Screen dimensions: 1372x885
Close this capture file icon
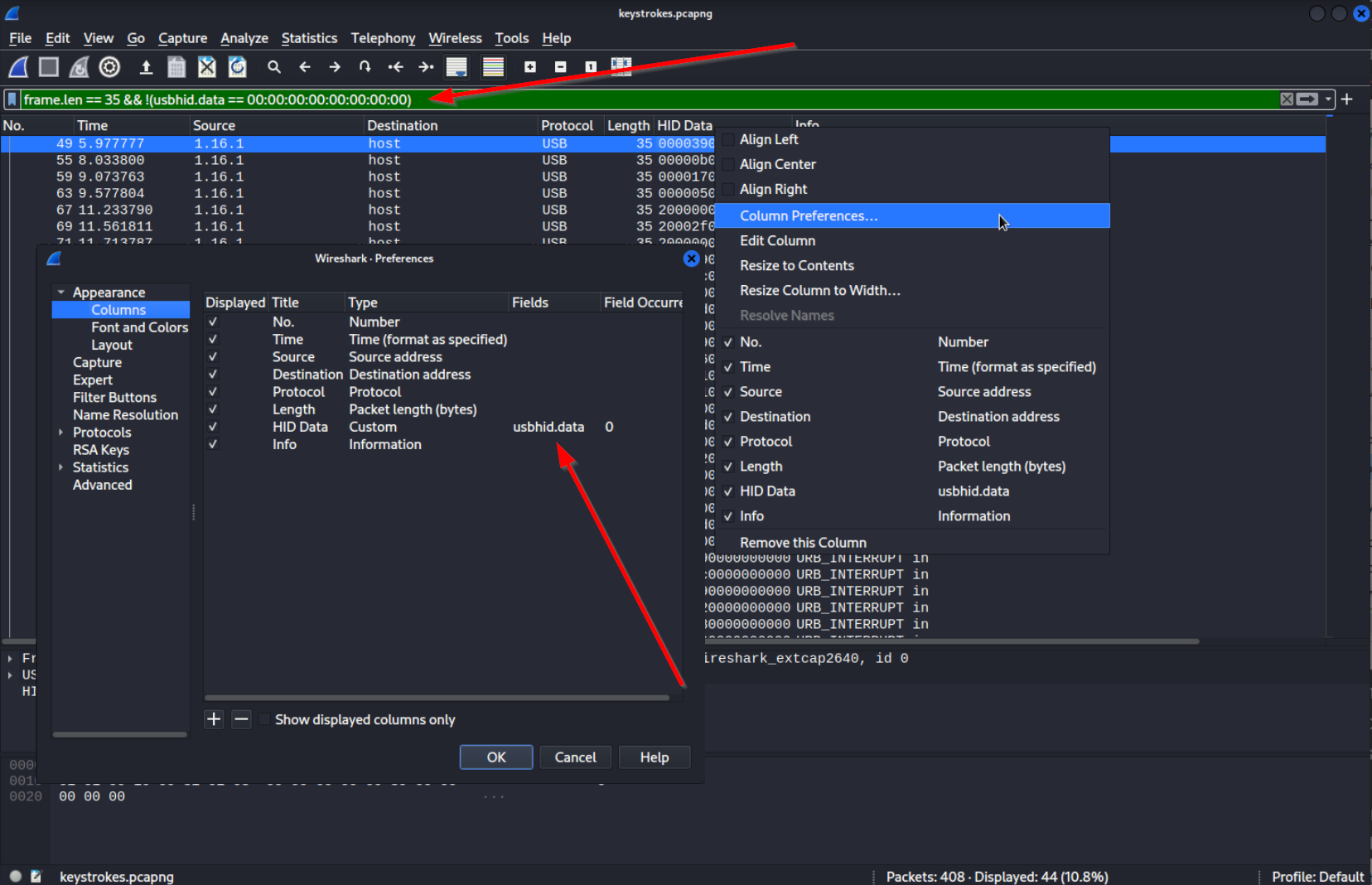[x=207, y=67]
